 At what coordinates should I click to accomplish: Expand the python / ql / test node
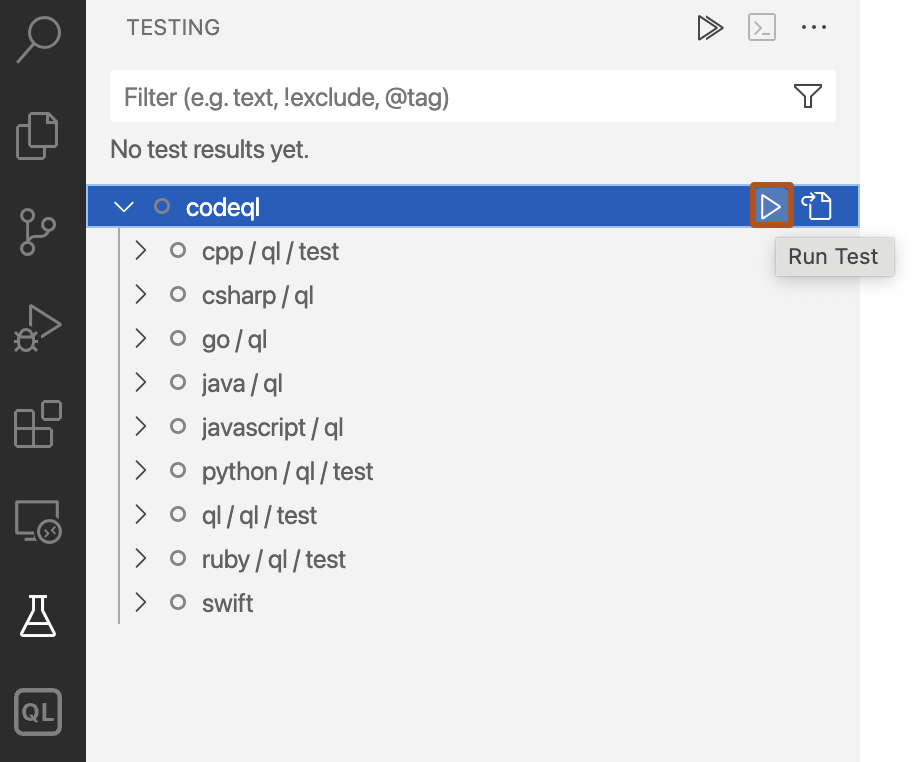(x=140, y=470)
